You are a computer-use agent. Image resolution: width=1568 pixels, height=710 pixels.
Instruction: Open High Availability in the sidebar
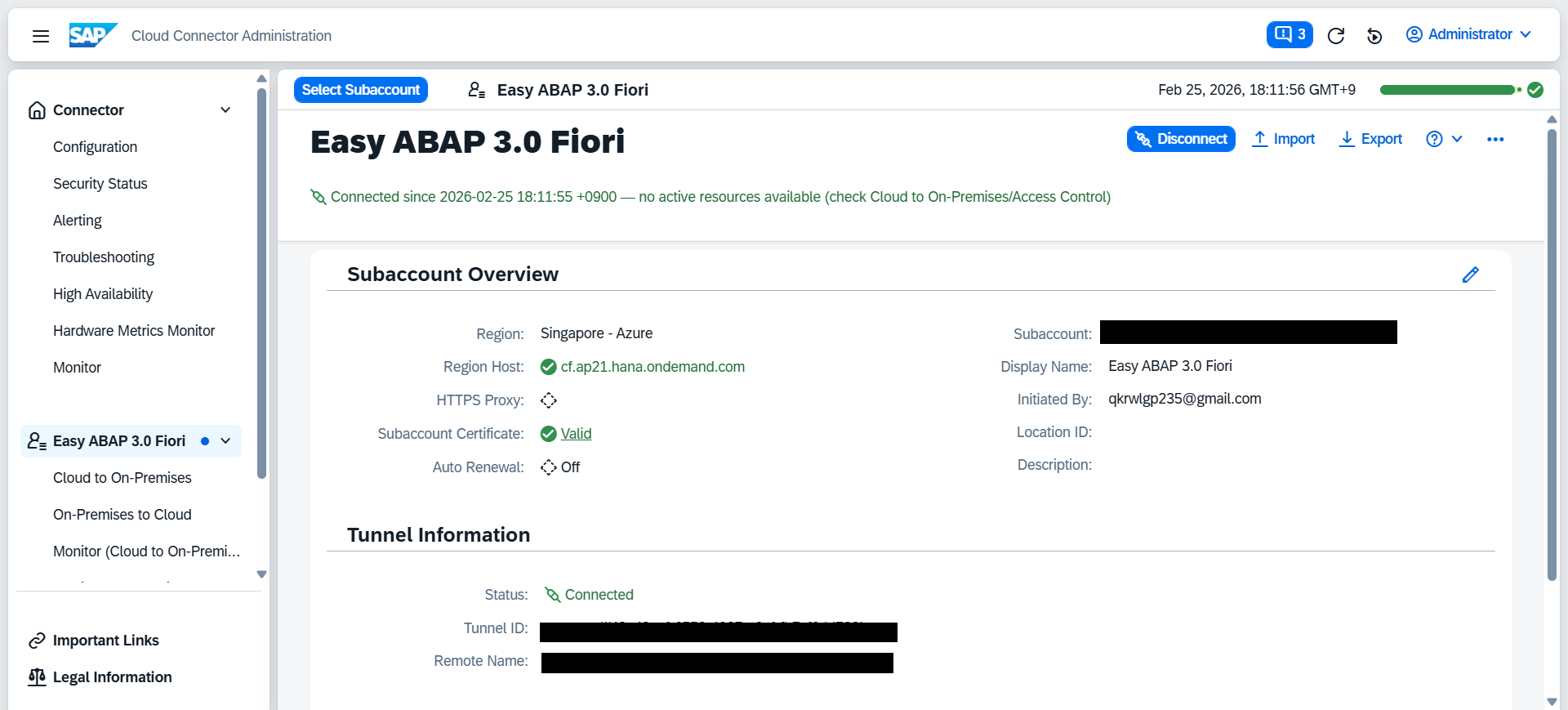point(103,294)
